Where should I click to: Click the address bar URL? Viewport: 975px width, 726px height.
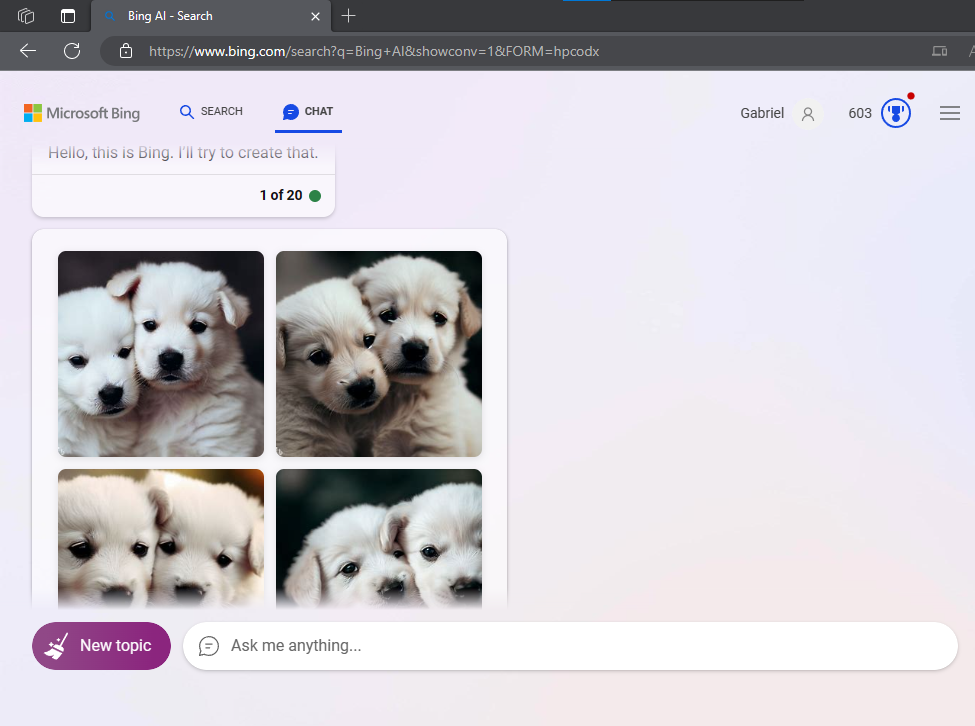[374, 51]
